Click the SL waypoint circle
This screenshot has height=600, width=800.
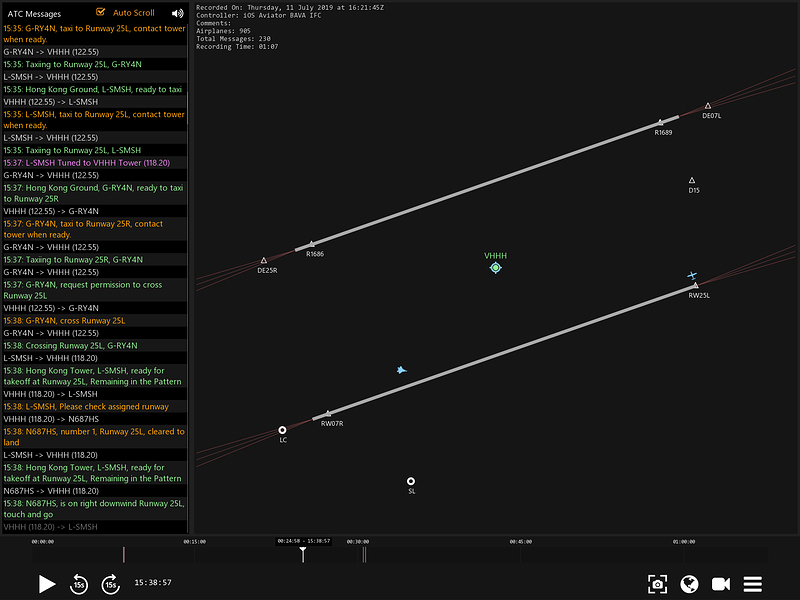pos(411,481)
